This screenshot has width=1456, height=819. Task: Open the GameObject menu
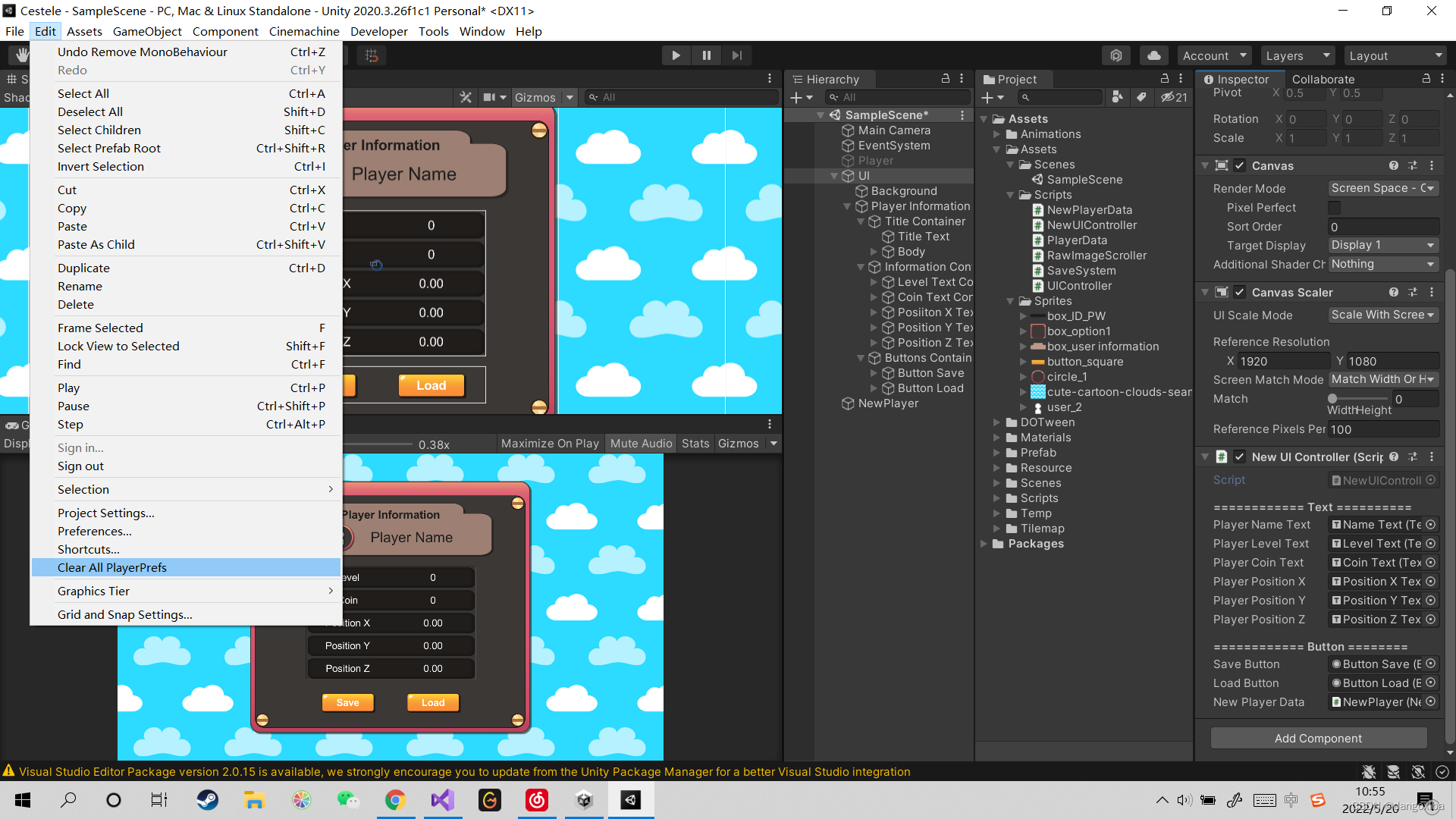147,31
